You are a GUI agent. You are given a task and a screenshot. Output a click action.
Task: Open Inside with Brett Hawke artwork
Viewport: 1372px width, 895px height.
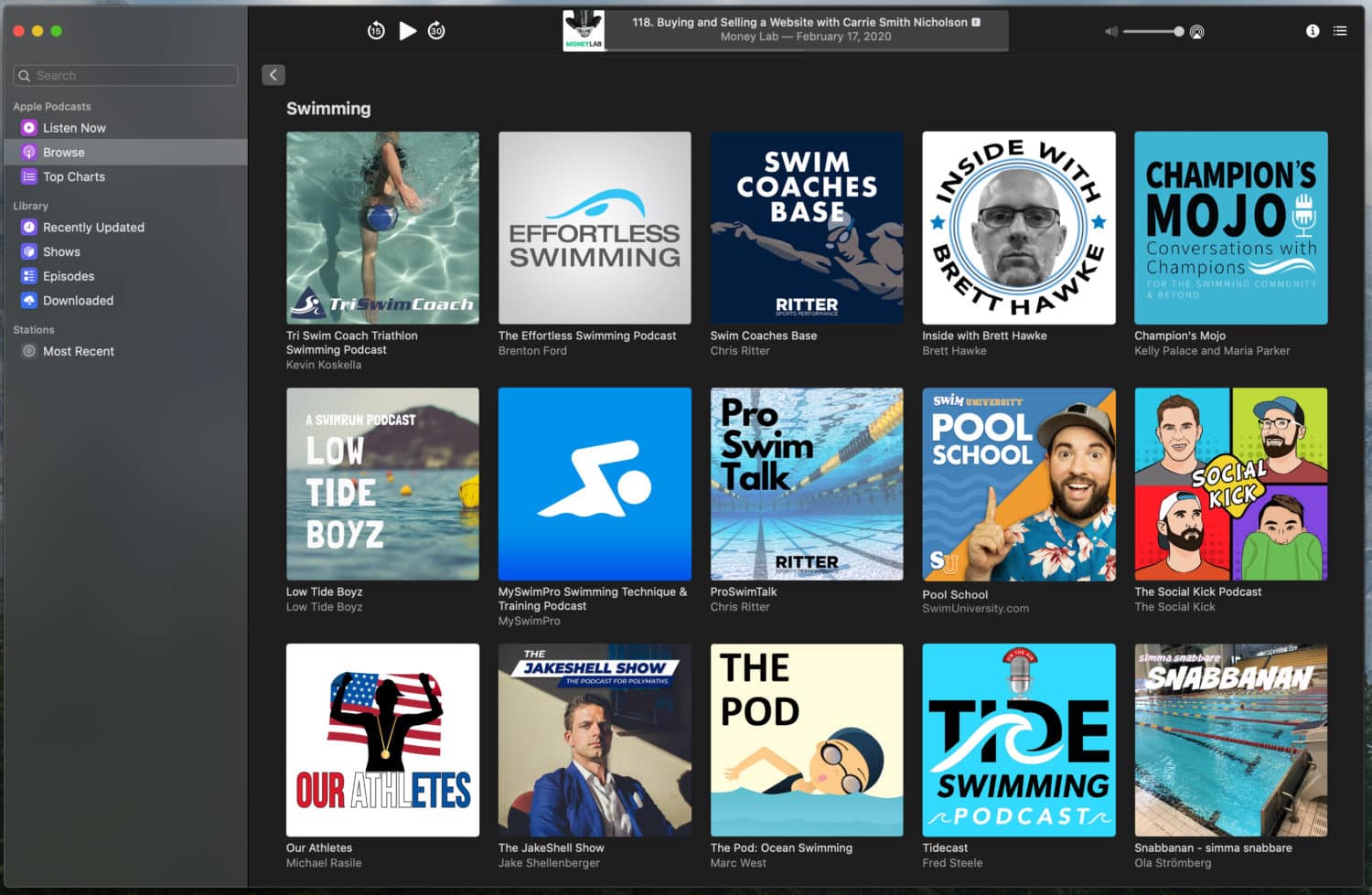tap(1019, 228)
